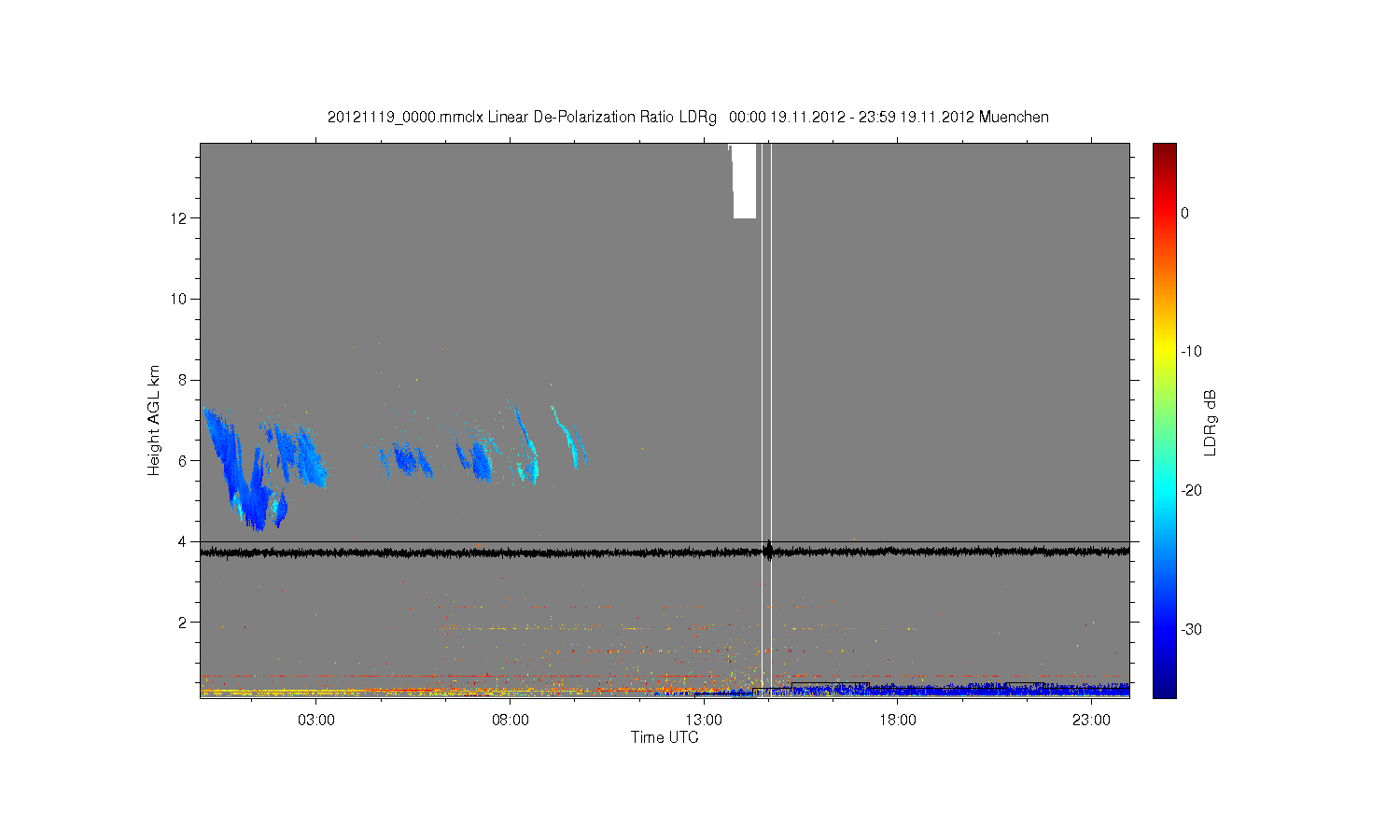Click the height tick label 10
Screen dimensions: 1400x840
coord(179,299)
